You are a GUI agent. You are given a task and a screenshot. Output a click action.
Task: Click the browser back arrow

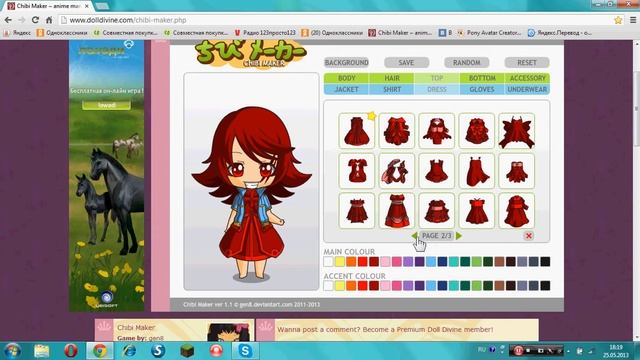(x=8, y=20)
